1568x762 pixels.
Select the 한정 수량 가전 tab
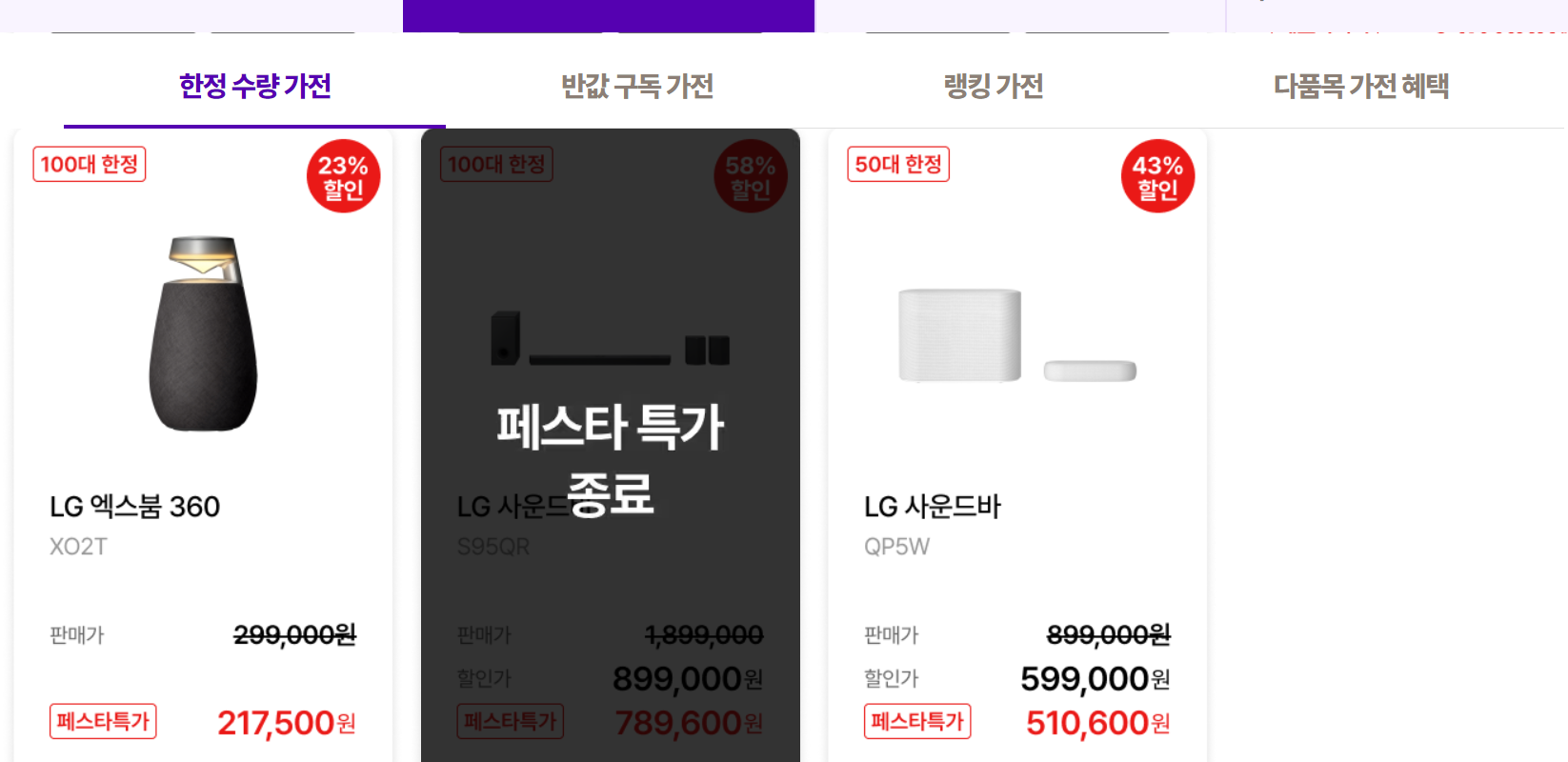tap(253, 86)
